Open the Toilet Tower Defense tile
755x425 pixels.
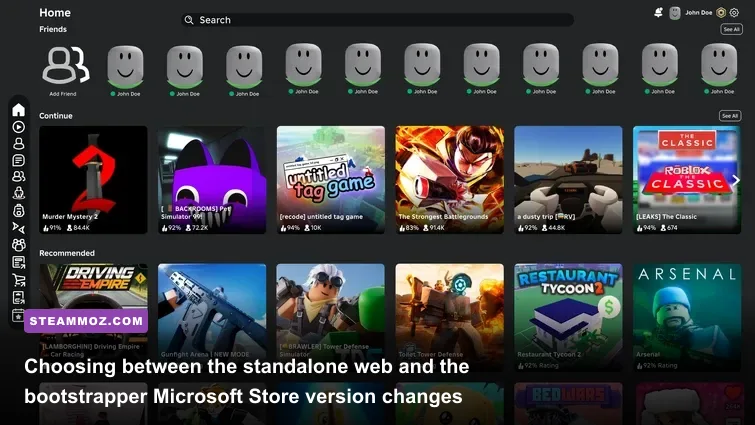click(x=450, y=318)
